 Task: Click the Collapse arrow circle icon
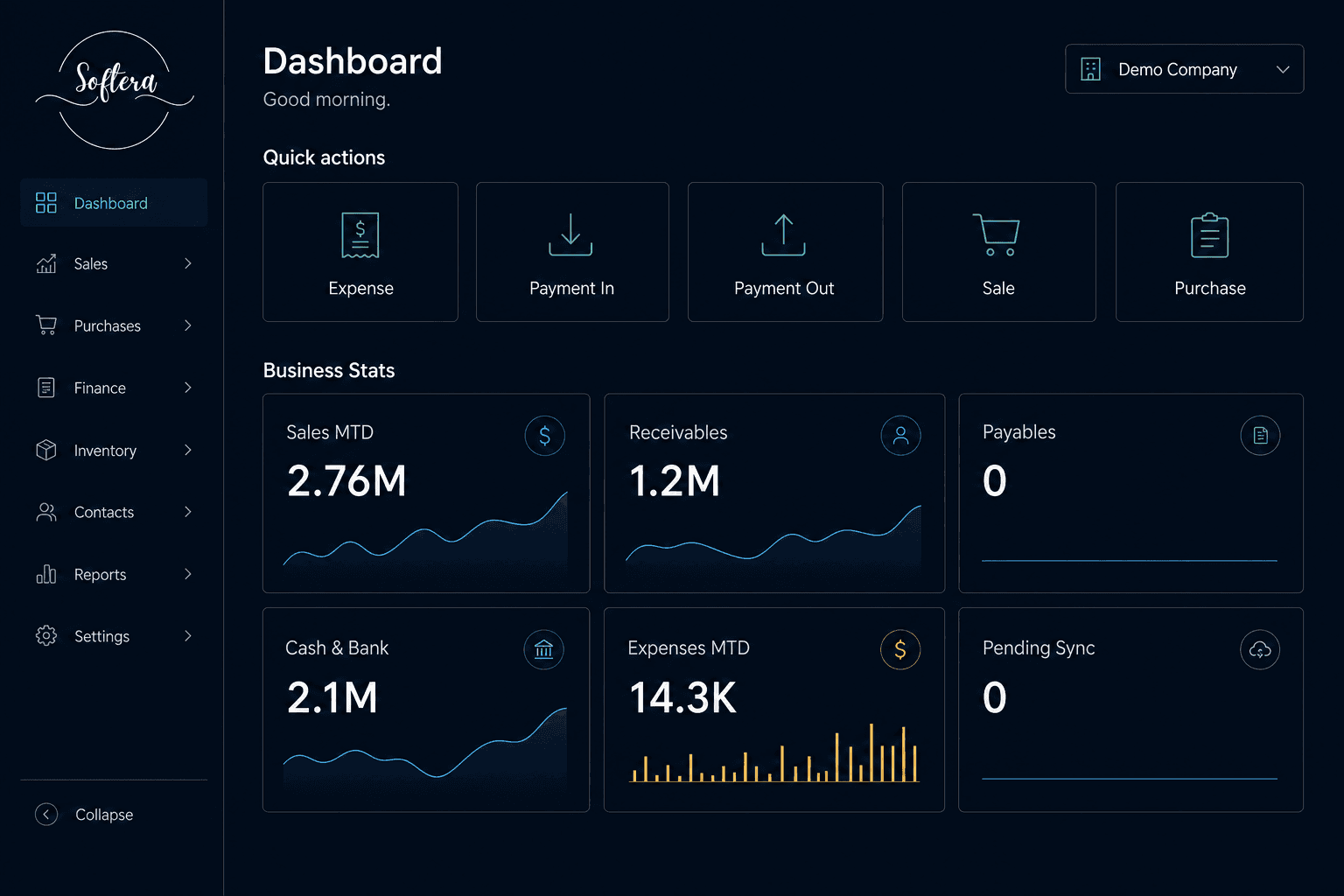[46, 815]
